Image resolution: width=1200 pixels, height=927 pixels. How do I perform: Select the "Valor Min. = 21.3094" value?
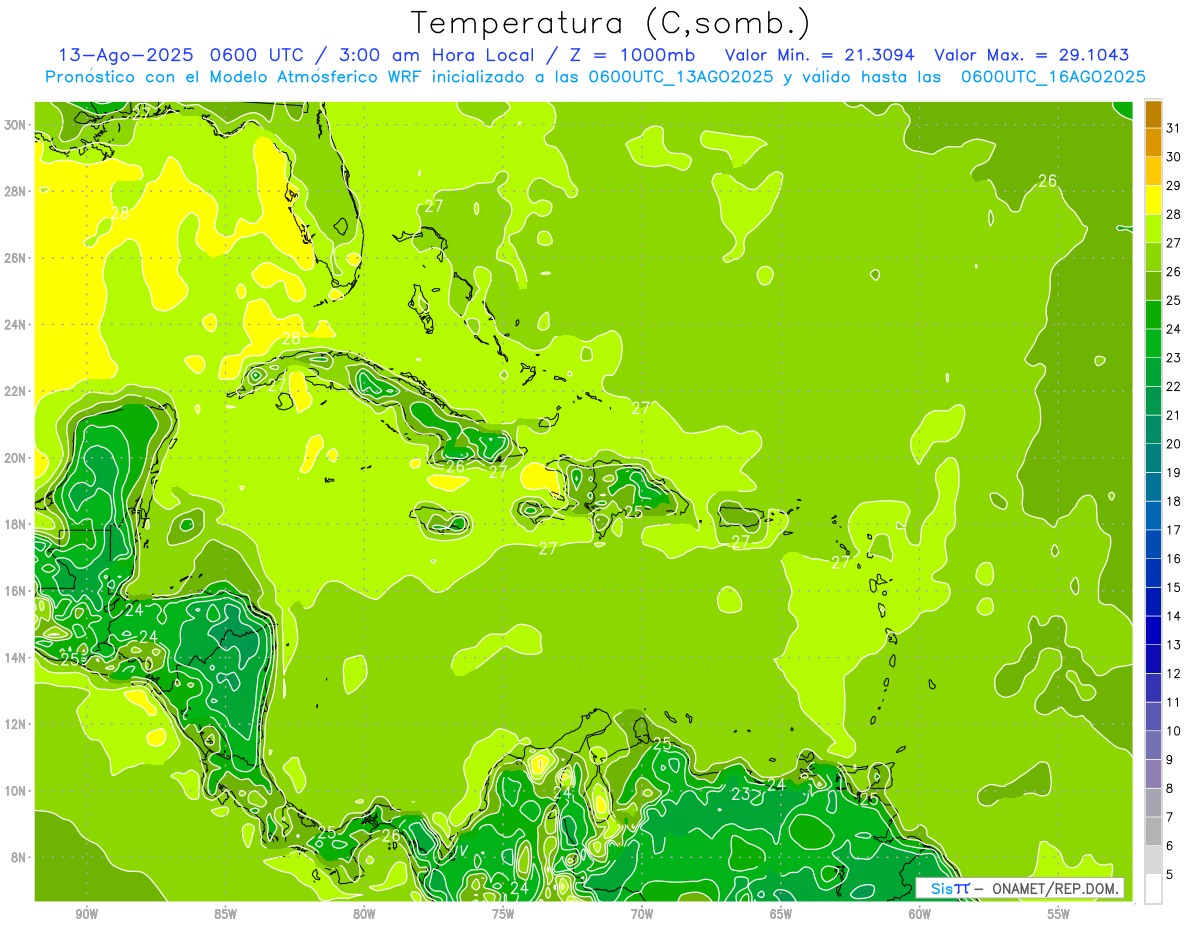(819, 55)
